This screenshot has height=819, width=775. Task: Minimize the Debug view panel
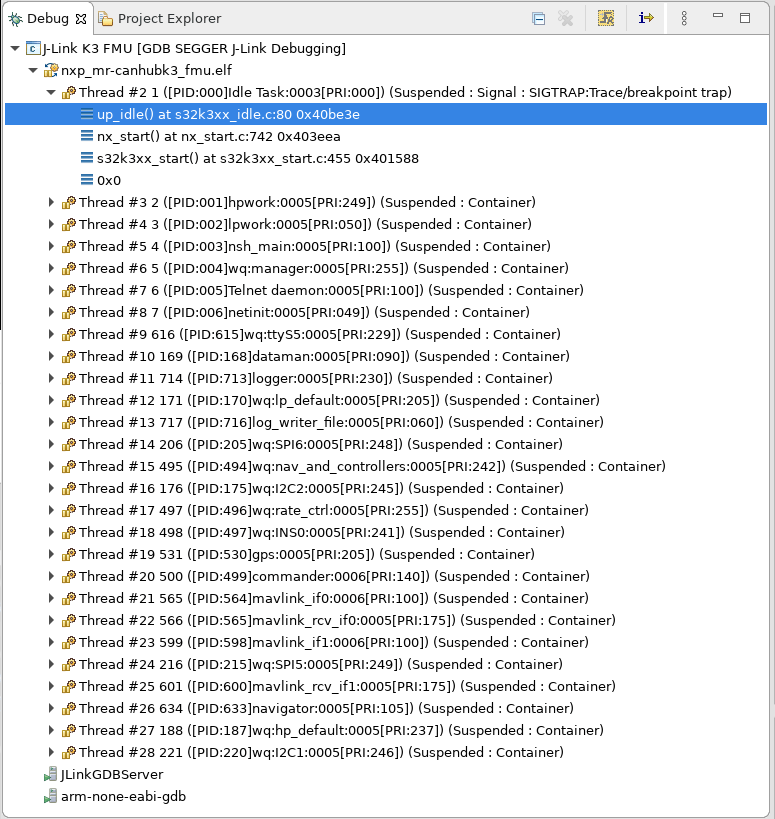point(717,17)
